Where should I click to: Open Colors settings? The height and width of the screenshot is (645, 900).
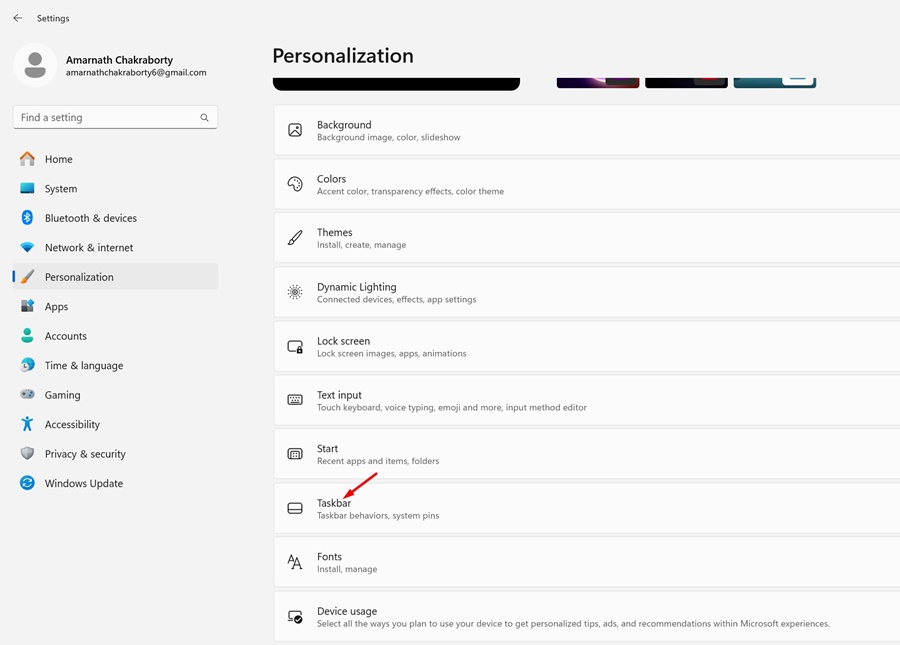point(587,184)
